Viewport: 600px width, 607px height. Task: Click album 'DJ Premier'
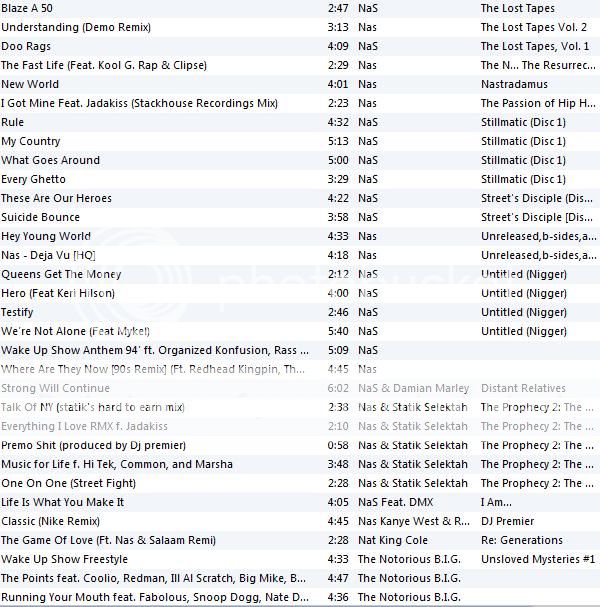[507, 520]
